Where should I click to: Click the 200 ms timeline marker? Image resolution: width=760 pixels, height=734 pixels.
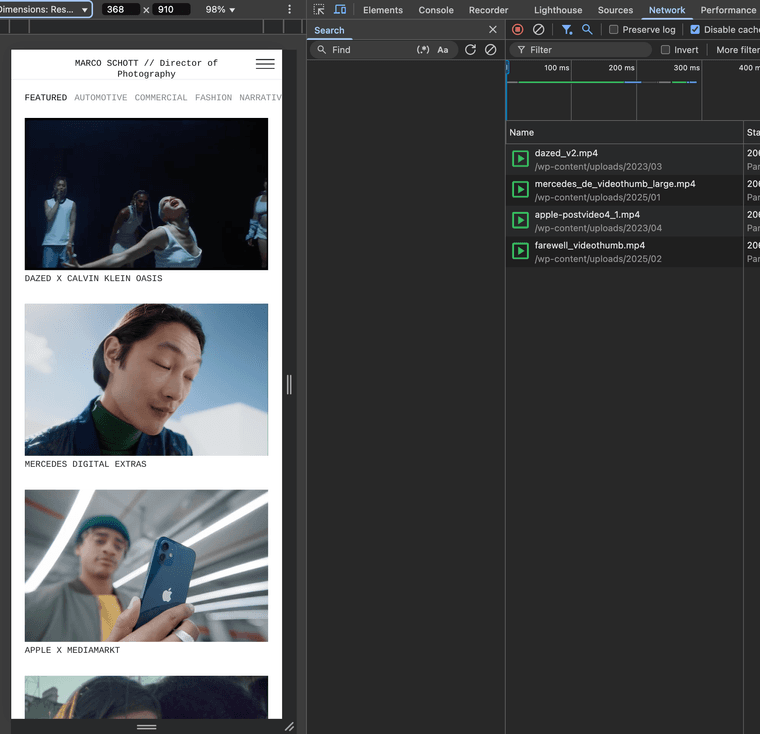621,68
